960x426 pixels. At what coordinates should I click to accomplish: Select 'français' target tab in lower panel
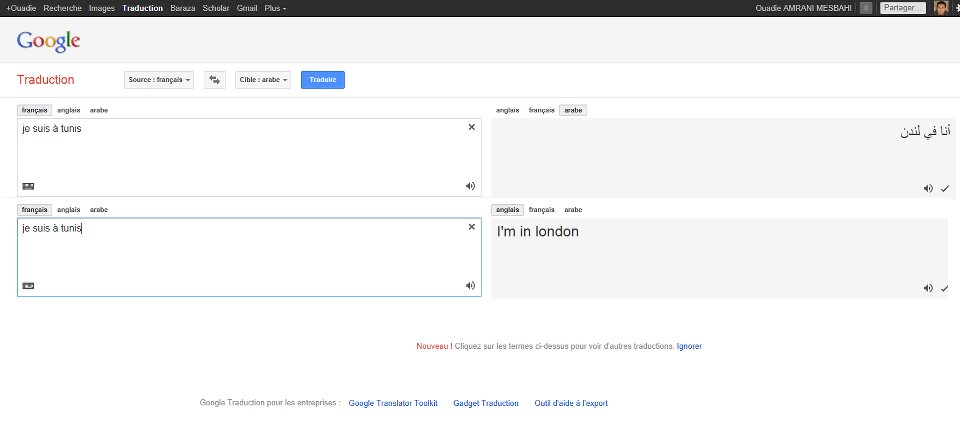point(541,209)
